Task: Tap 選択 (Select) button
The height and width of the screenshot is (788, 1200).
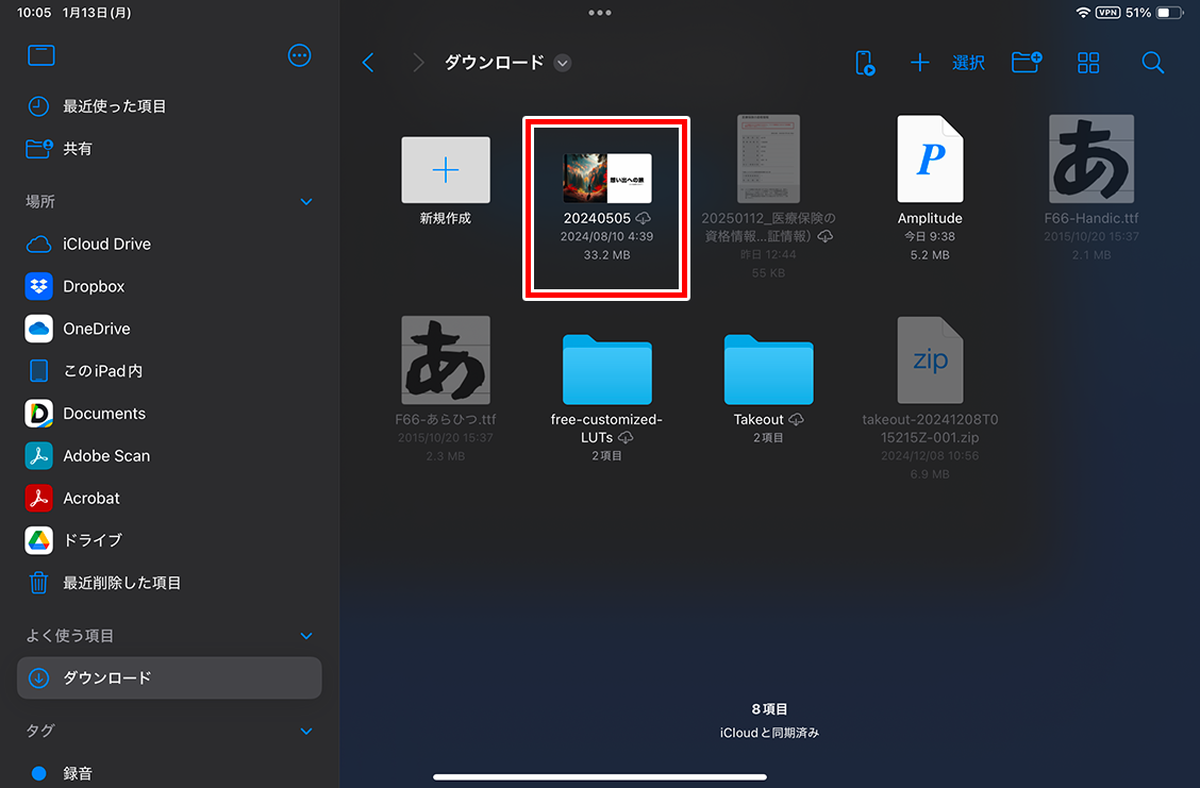Action: click(x=969, y=63)
